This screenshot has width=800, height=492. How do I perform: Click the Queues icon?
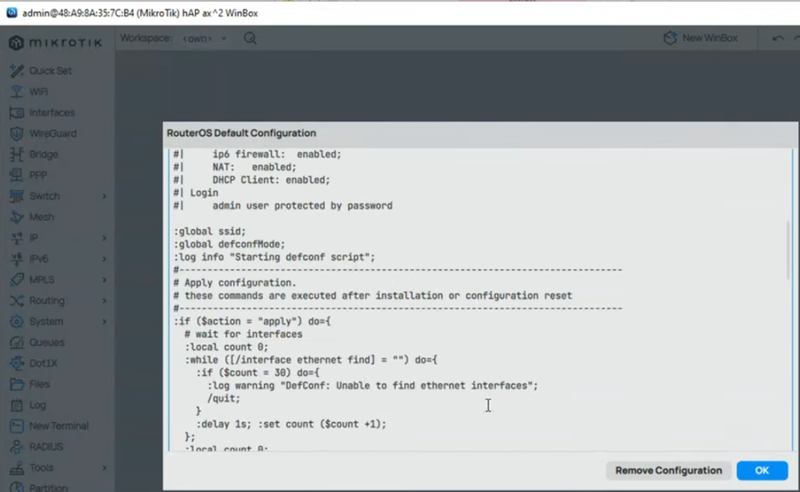tap(16, 342)
